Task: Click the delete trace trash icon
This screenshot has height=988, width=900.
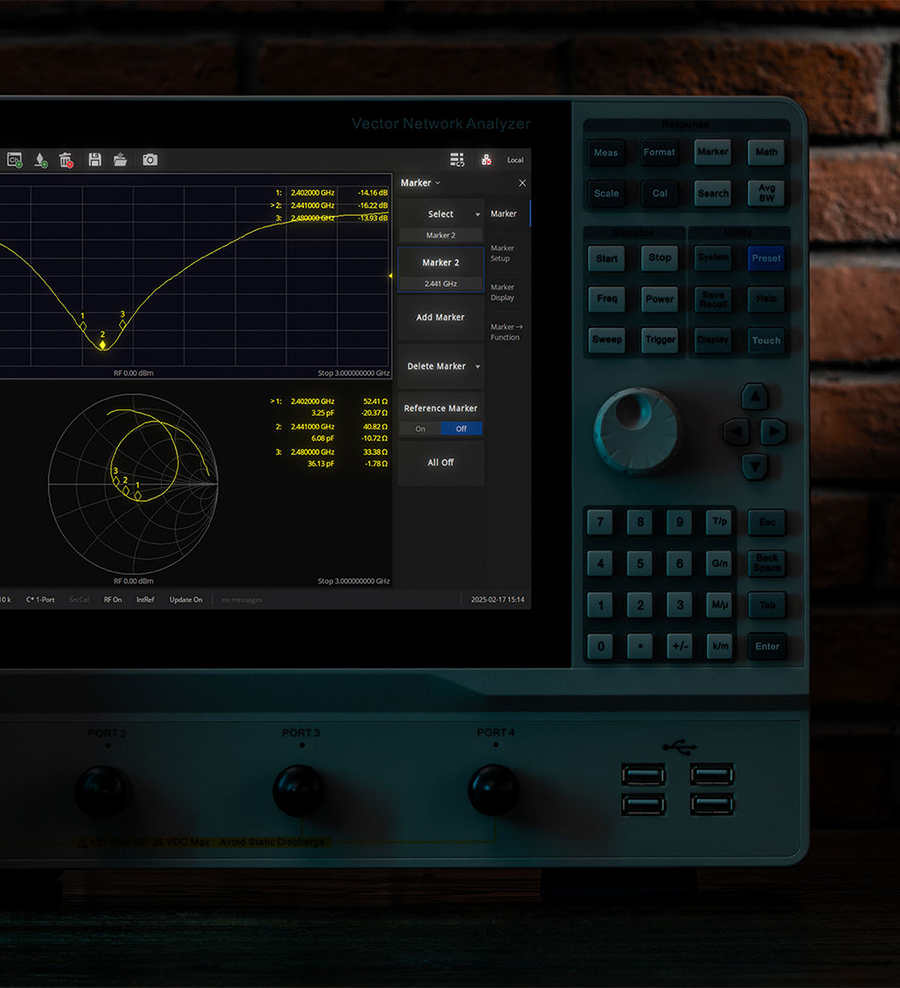Action: 66,160
